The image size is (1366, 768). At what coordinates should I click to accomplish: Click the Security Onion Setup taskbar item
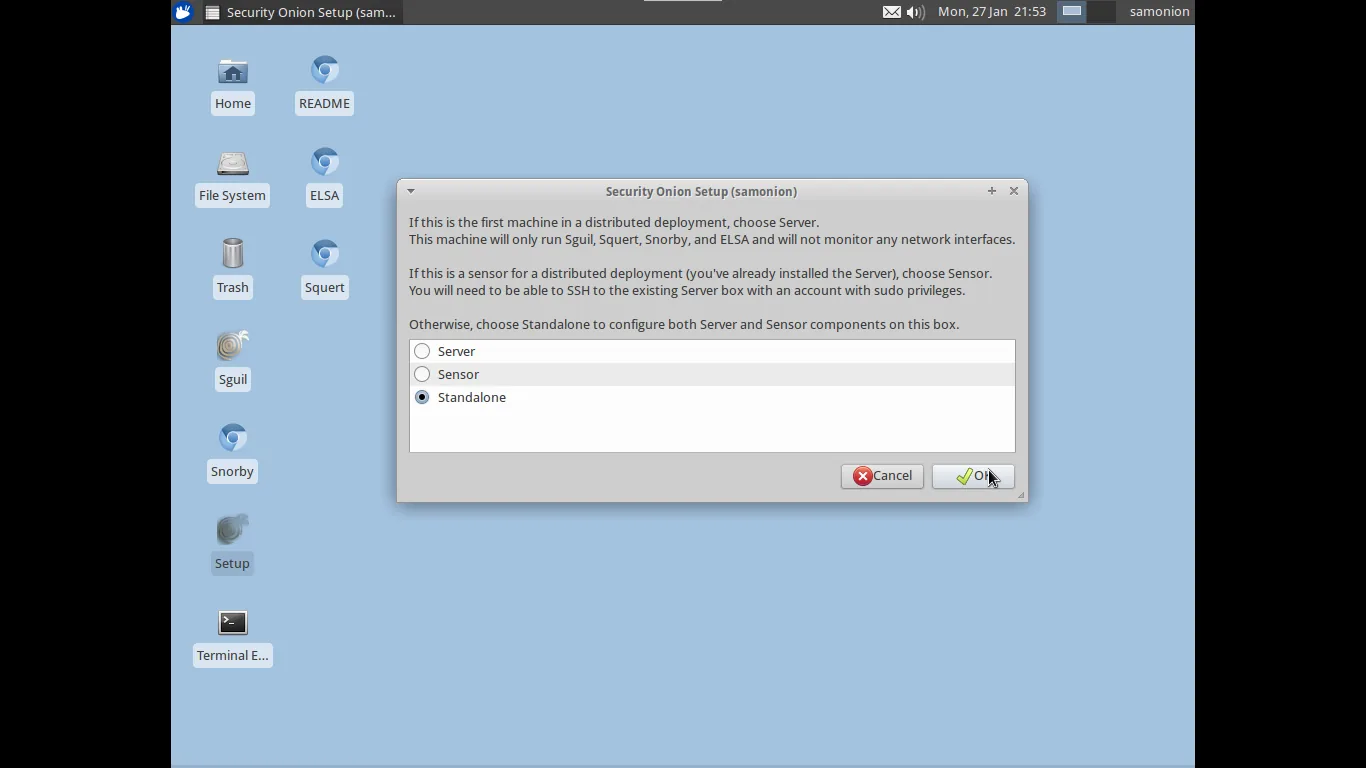pos(302,12)
